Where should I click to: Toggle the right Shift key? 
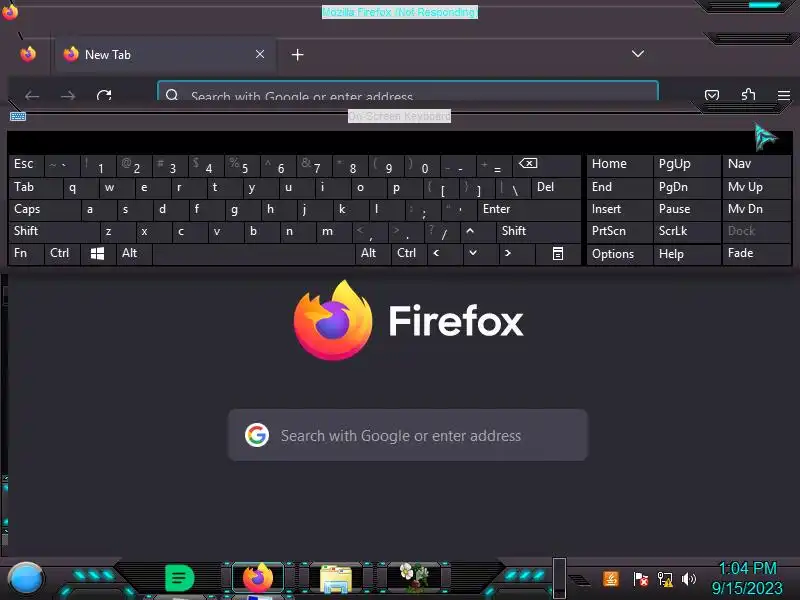pos(538,231)
